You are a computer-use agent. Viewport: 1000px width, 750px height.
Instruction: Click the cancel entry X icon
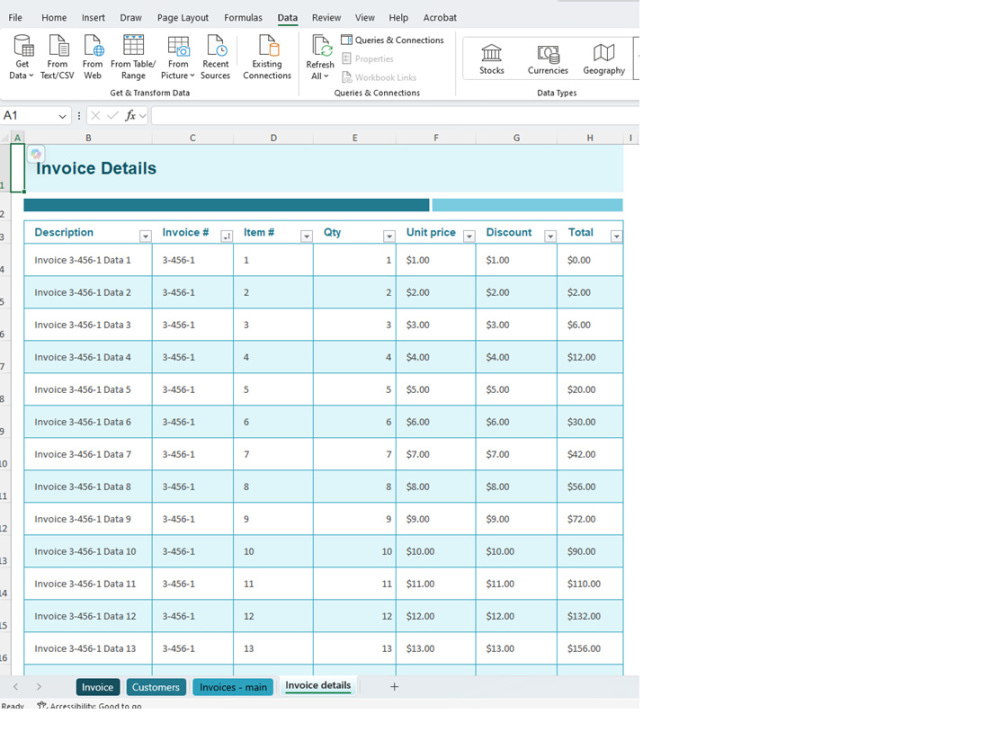click(x=96, y=115)
